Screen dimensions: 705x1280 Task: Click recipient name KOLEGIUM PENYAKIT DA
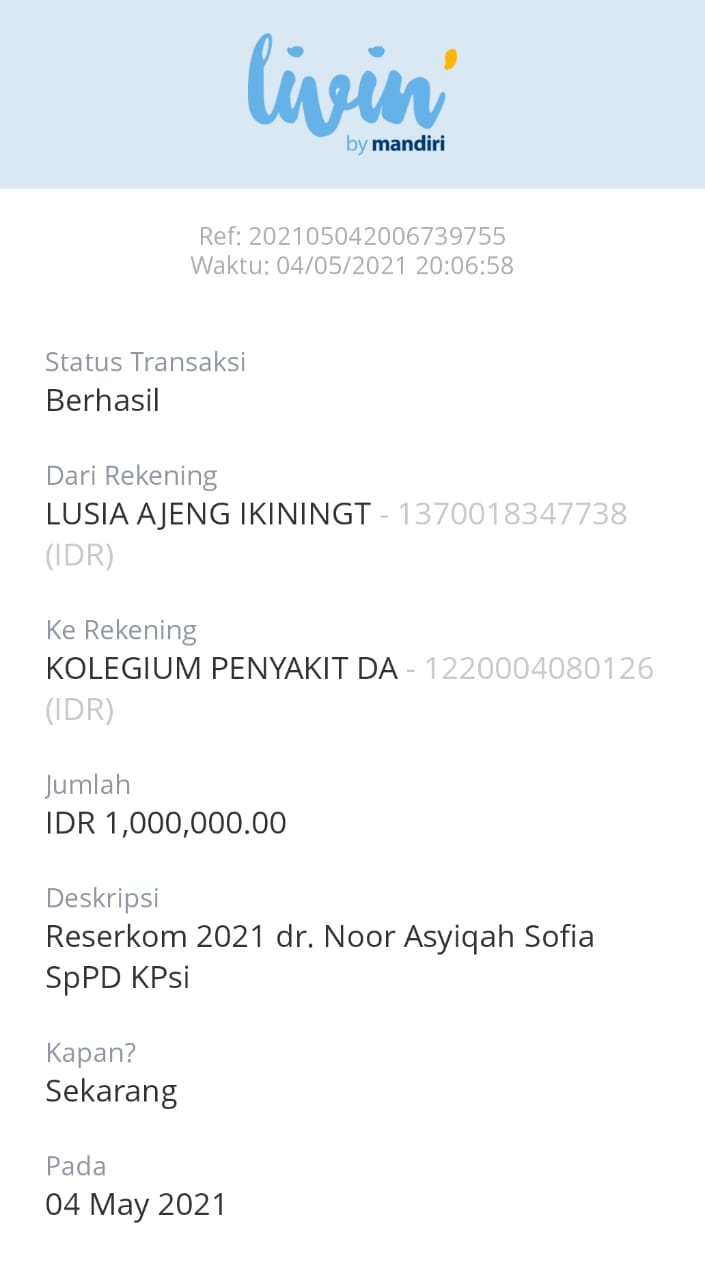click(222, 669)
